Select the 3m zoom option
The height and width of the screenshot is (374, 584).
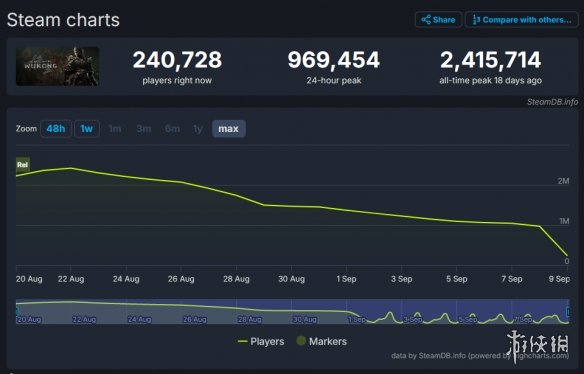click(x=144, y=129)
